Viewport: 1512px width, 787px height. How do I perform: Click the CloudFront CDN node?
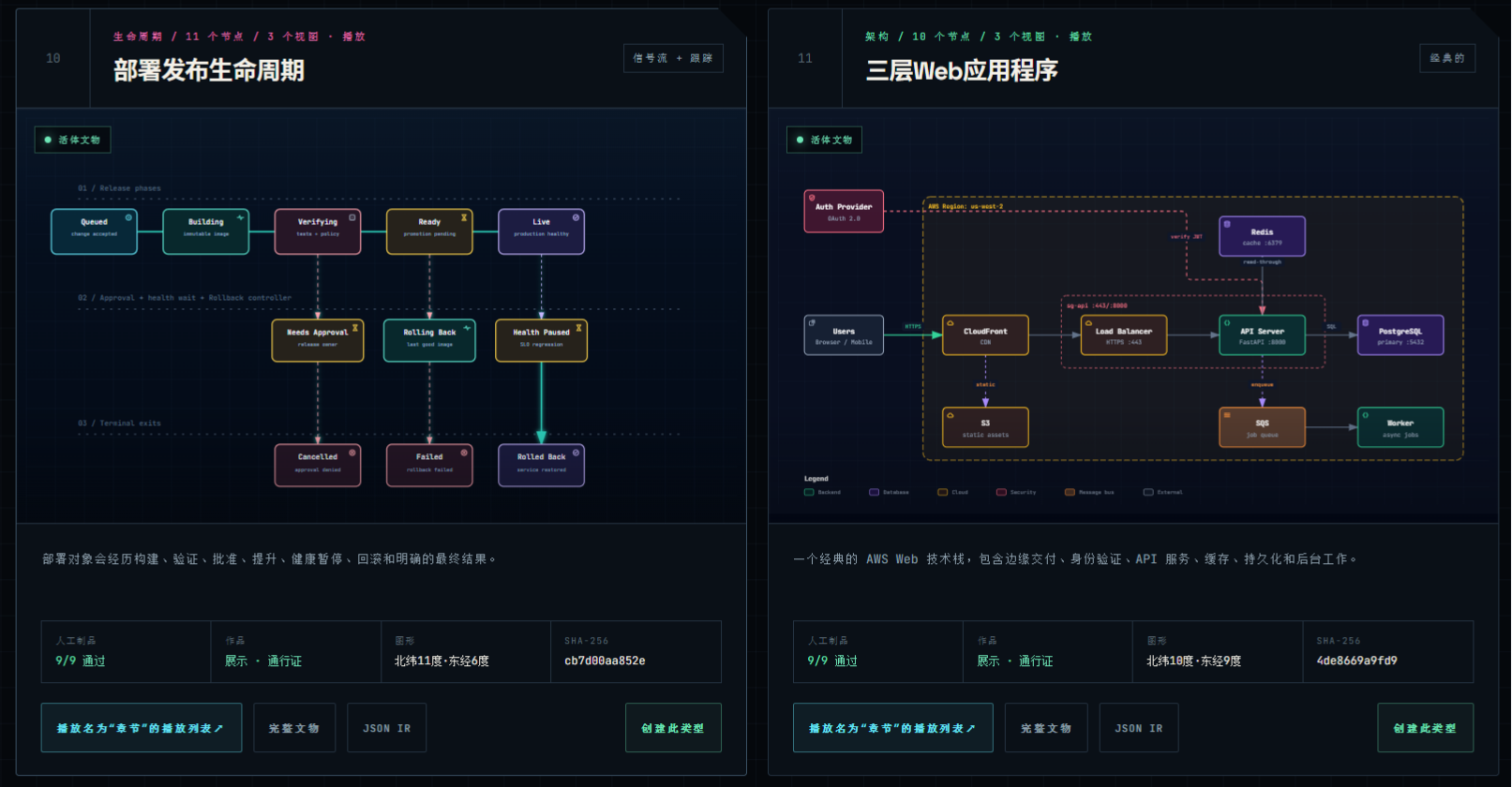(985, 335)
